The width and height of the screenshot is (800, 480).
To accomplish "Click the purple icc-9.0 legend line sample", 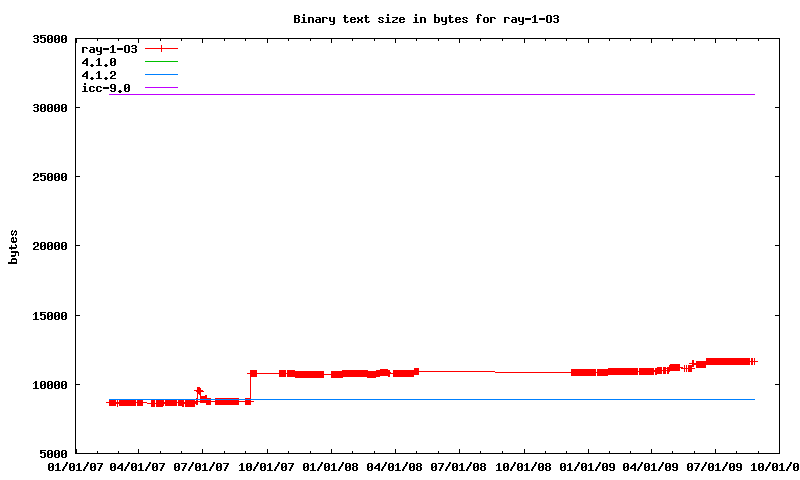I will pos(161,88).
